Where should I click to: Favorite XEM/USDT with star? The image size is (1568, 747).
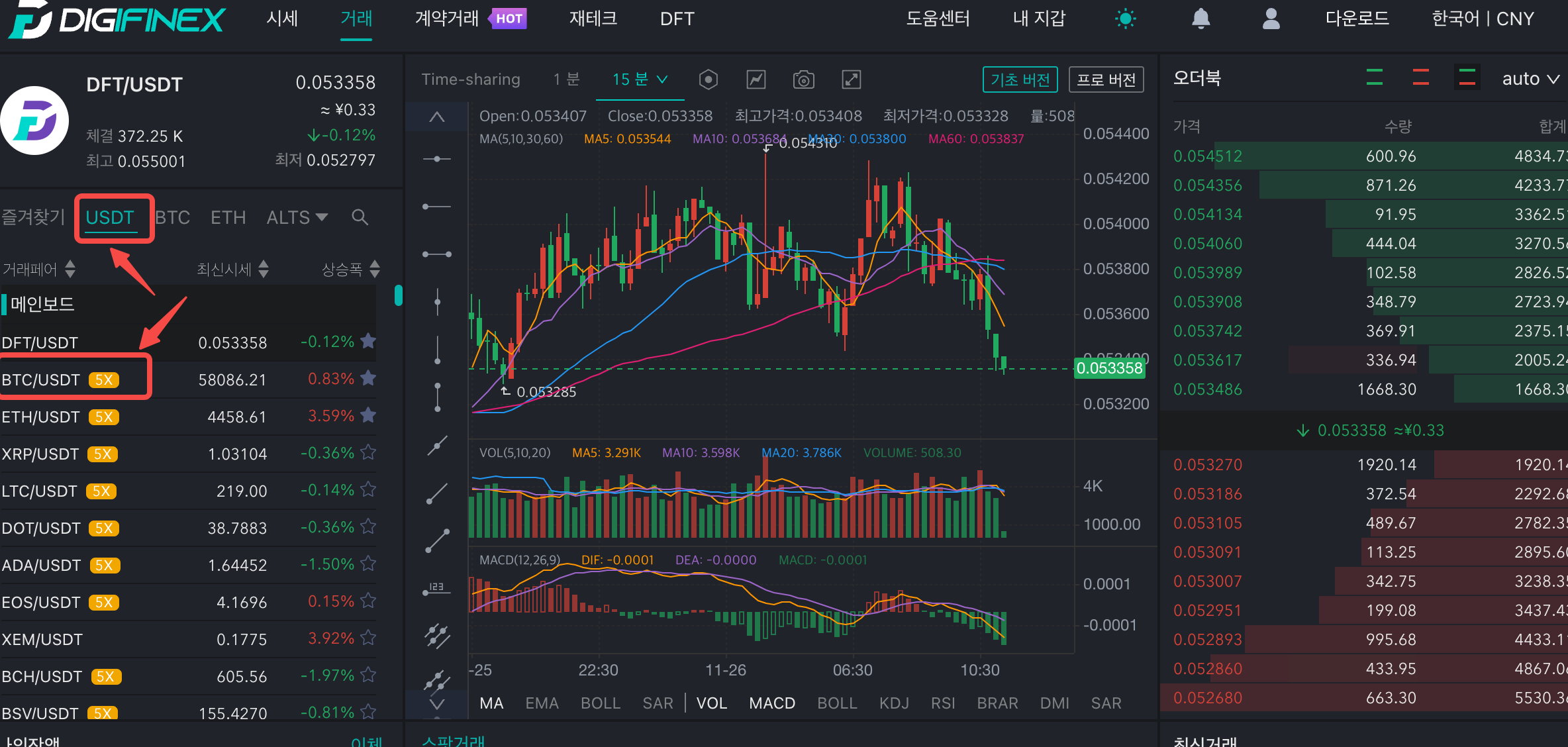[x=369, y=638]
